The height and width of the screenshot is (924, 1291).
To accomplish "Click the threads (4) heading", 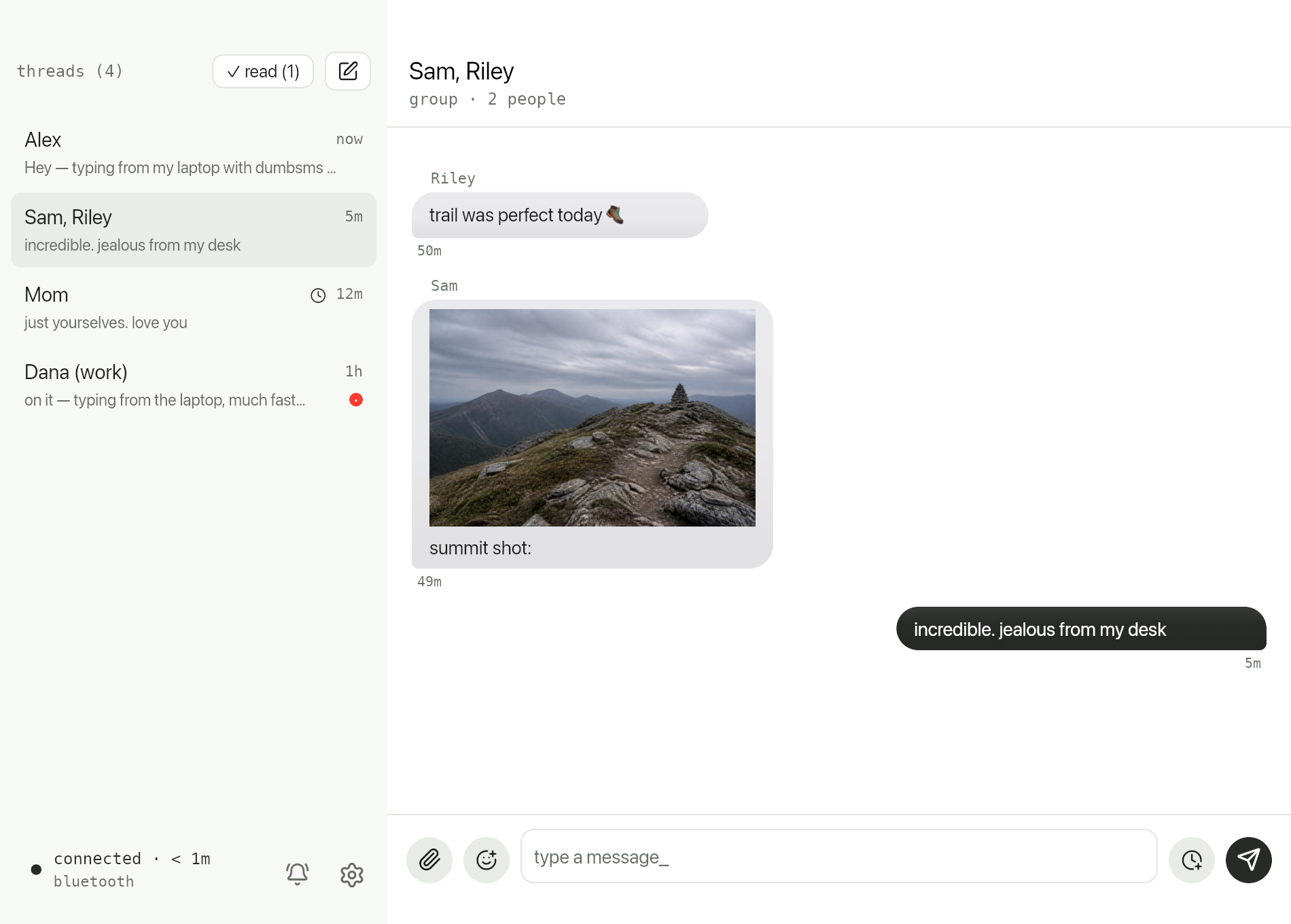I will tap(70, 71).
